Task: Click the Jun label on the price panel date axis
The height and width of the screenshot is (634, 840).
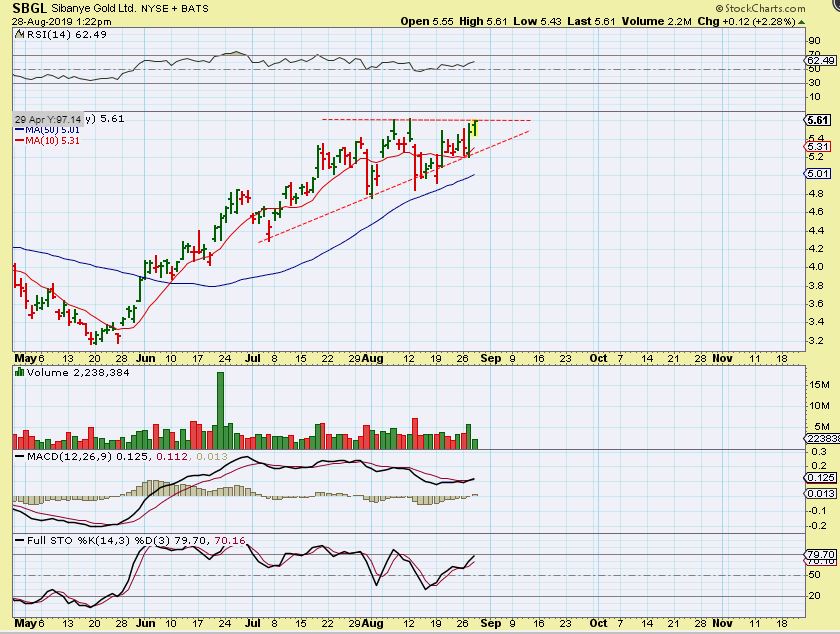Action: coord(145,358)
